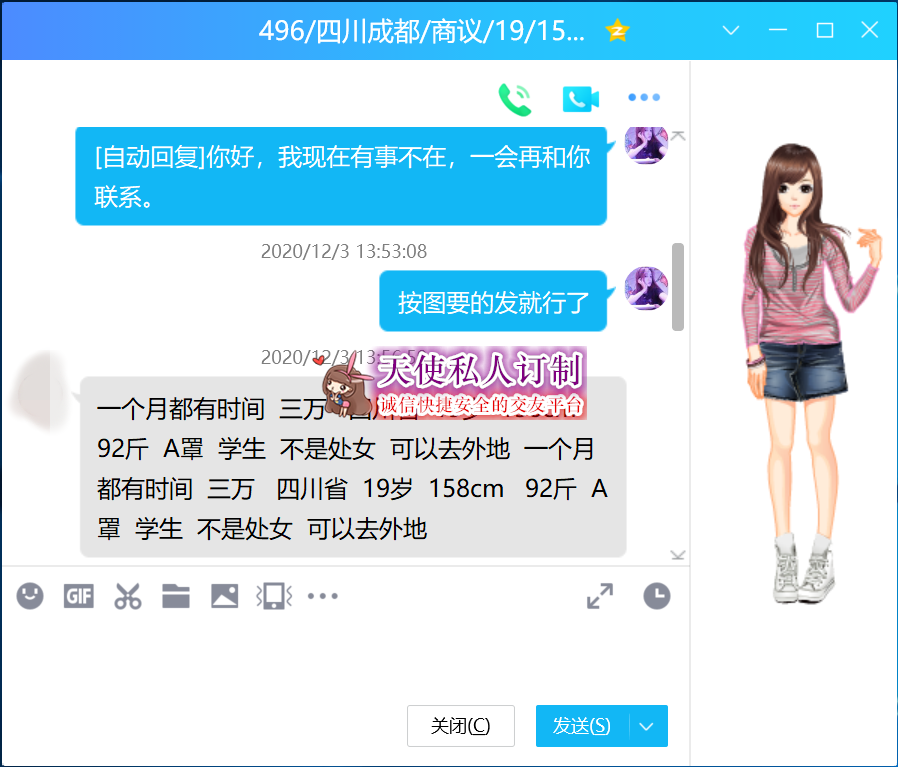The height and width of the screenshot is (767, 898).
Task: Click the yellow star membership badge in title bar
Action: [617, 30]
